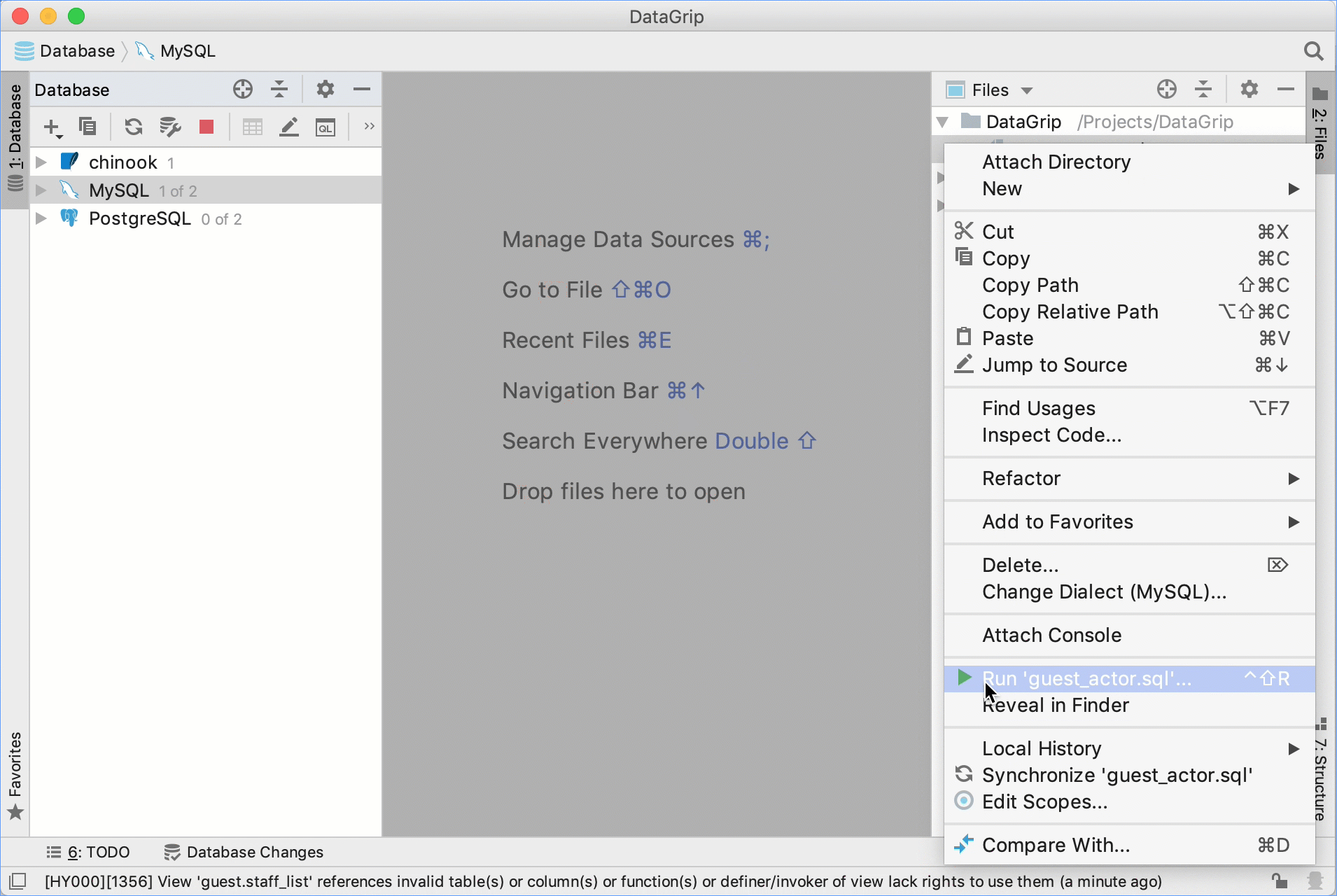Expand the PostgreSQL data source
The image size is (1337, 896).
(41, 218)
